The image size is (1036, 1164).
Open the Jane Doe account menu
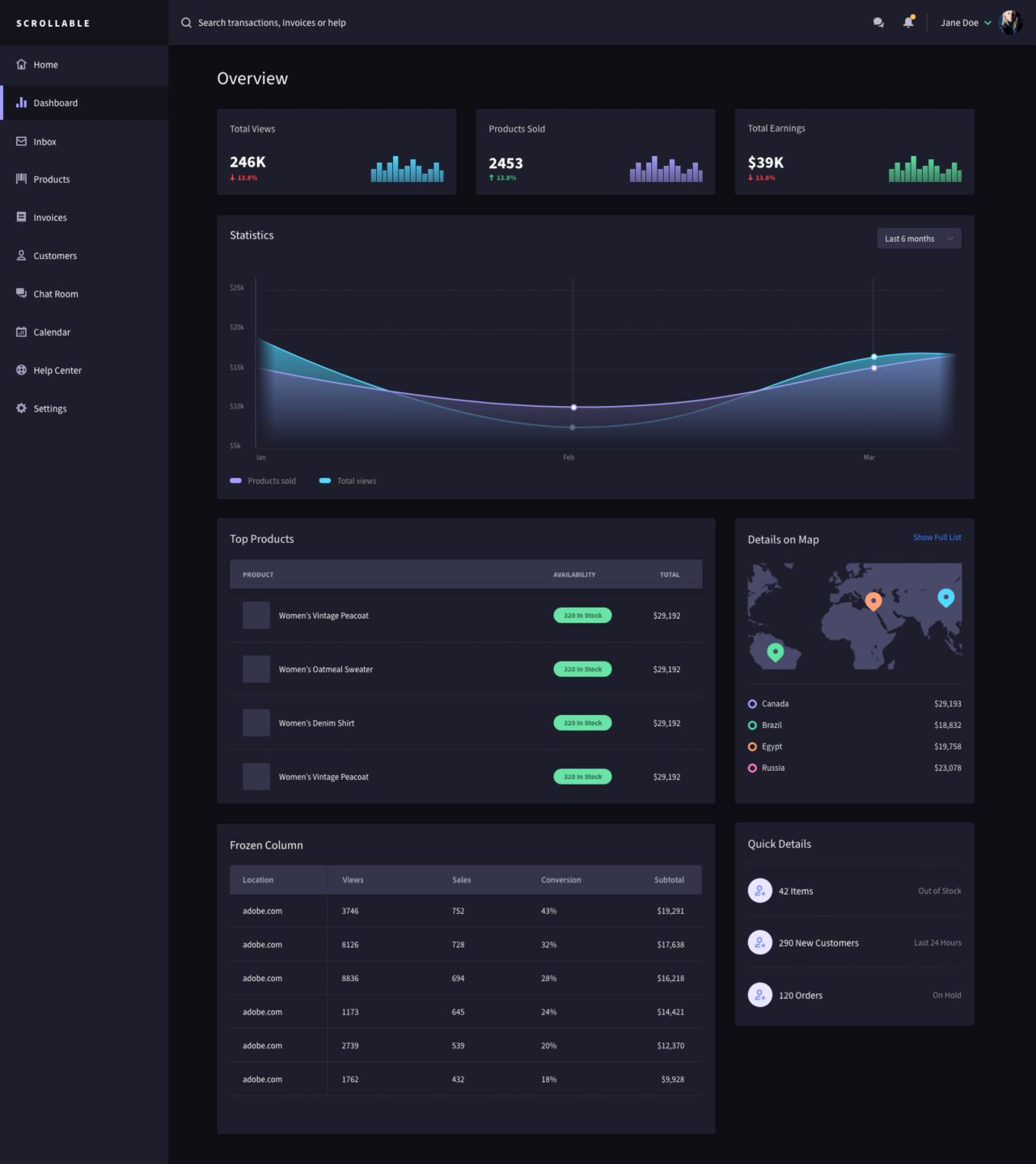click(x=965, y=23)
